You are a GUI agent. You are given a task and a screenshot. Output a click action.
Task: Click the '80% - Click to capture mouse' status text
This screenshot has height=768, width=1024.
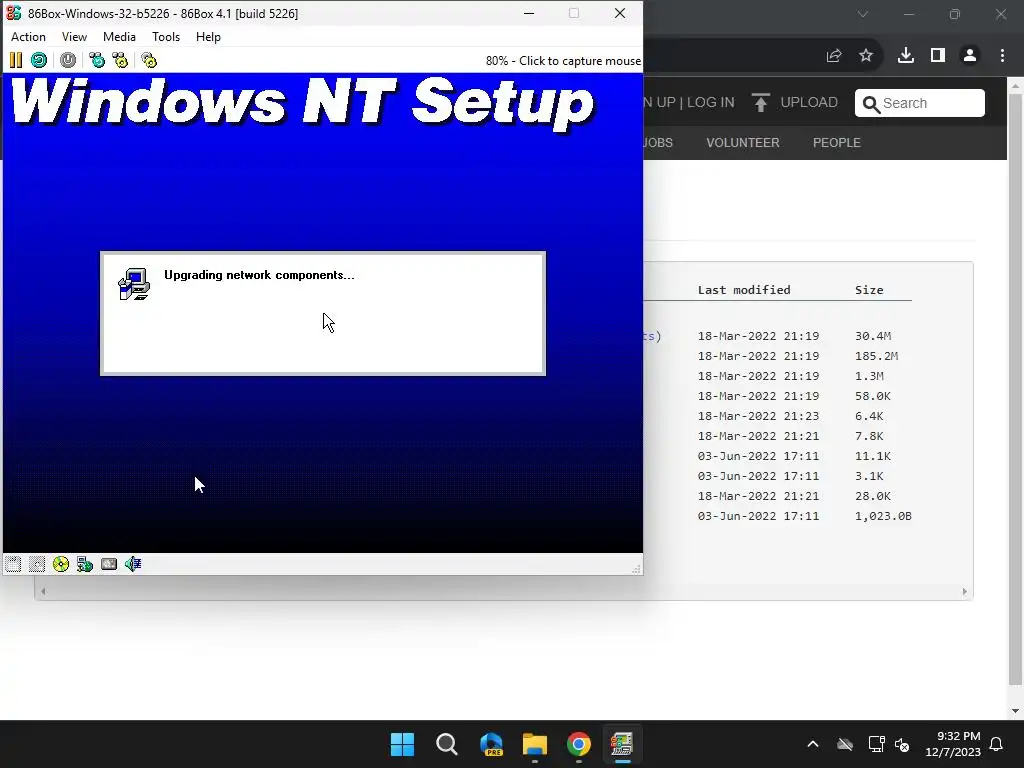(563, 61)
